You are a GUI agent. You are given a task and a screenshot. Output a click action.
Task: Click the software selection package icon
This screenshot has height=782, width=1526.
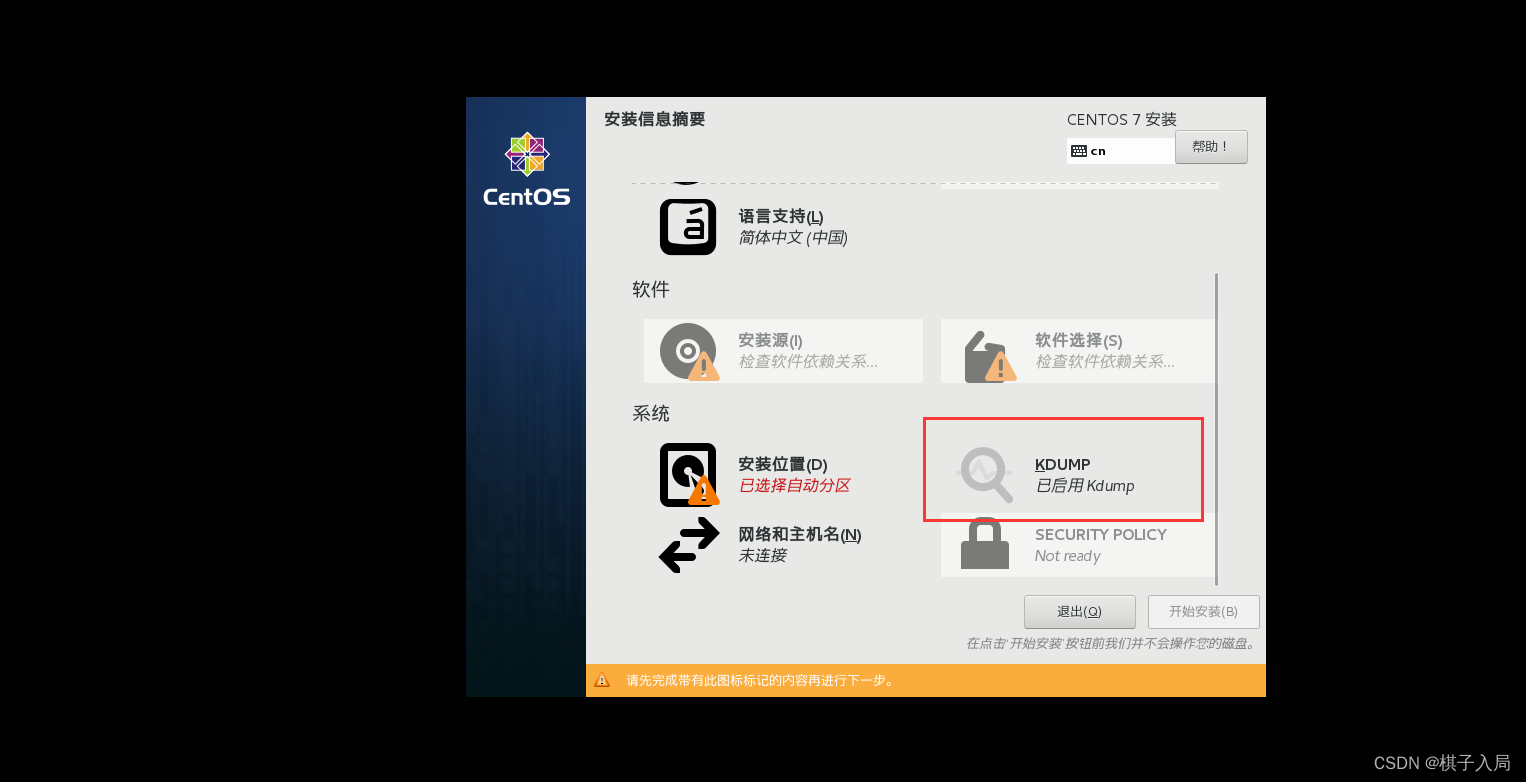[989, 356]
